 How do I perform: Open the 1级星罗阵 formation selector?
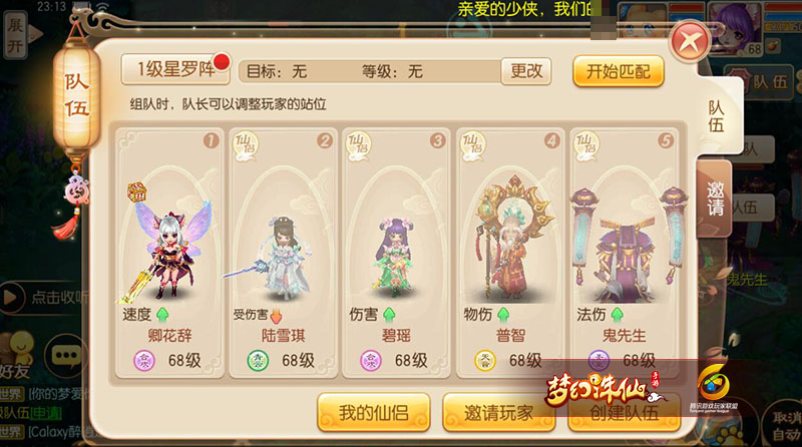click(175, 69)
